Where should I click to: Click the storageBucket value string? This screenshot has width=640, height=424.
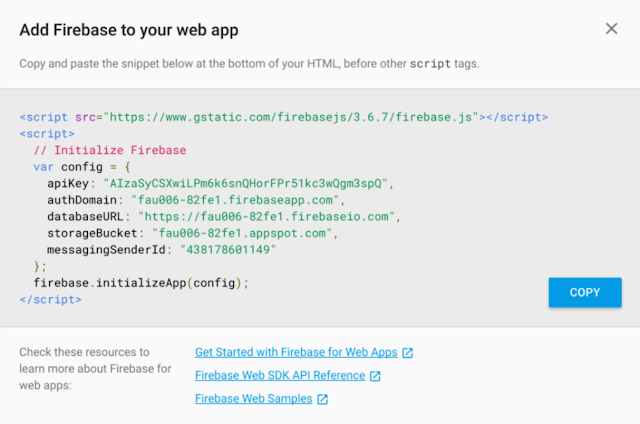(242, 233)
